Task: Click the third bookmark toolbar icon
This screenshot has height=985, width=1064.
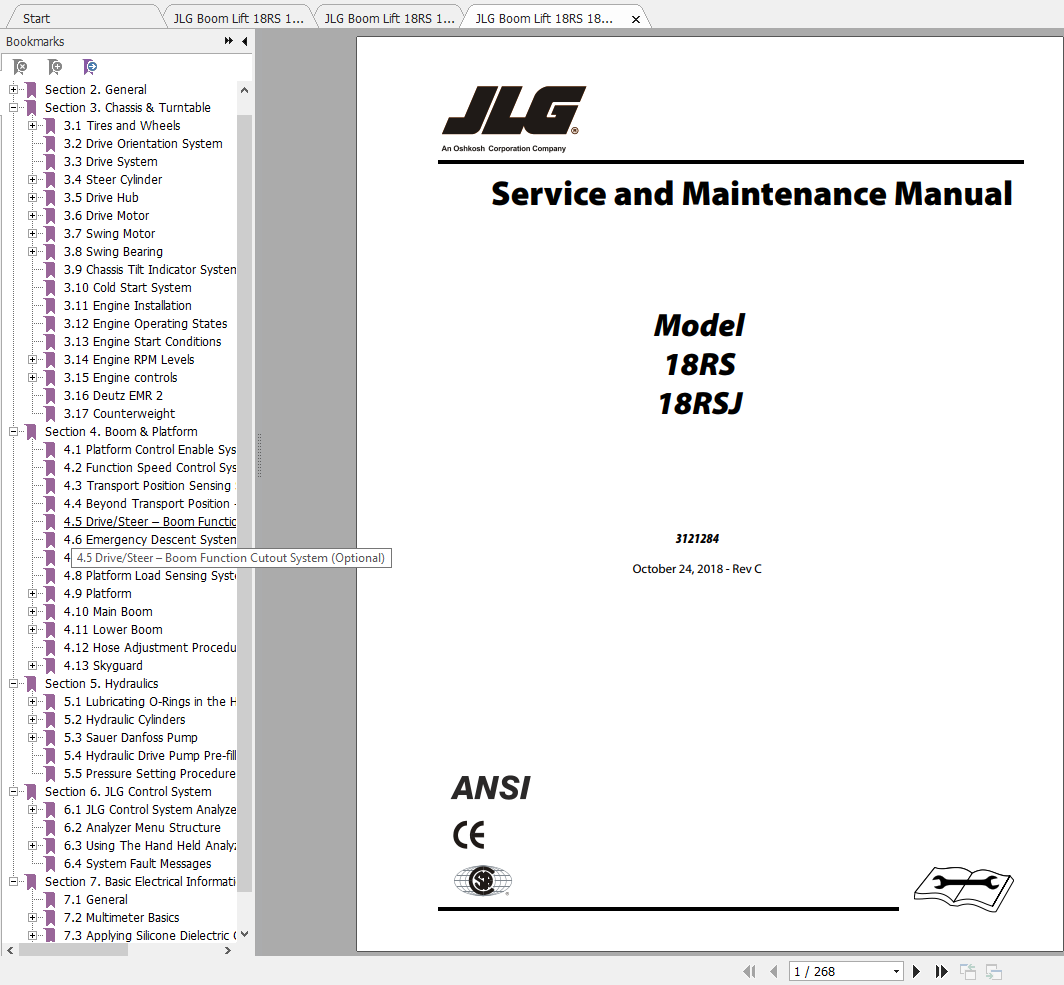Action: pyautogui.click(x=90, y=66)
